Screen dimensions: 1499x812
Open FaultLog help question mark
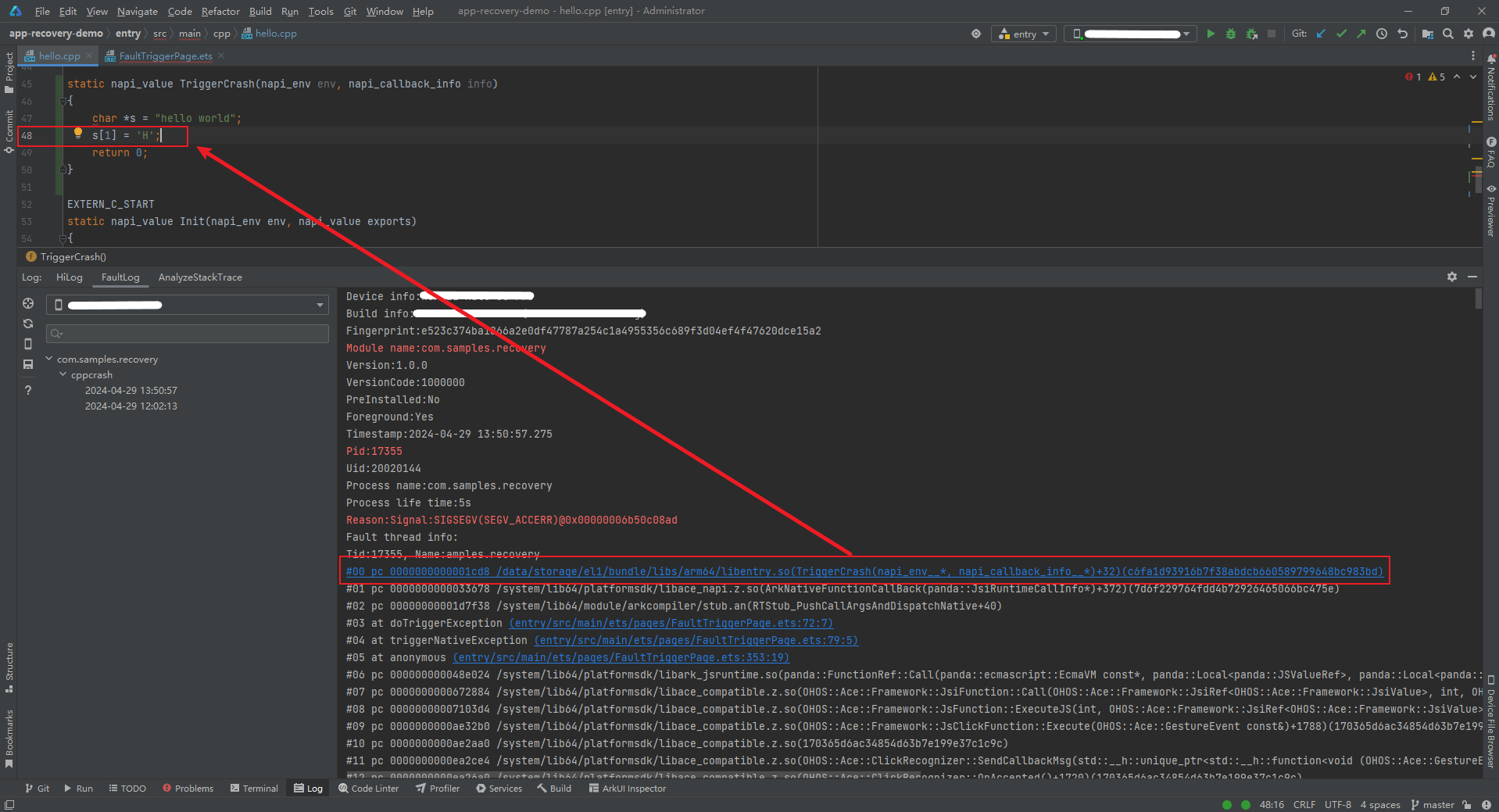28,390
